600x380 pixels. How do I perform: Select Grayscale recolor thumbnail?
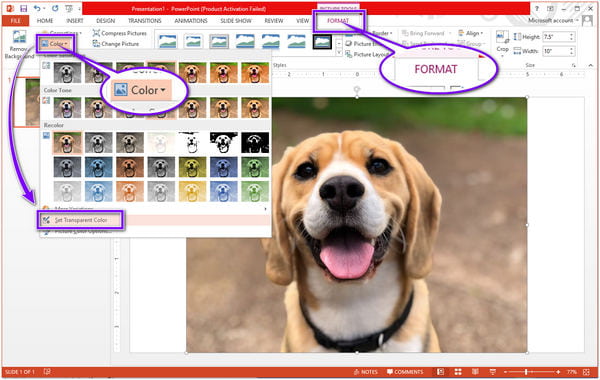[x=98, y=143]
